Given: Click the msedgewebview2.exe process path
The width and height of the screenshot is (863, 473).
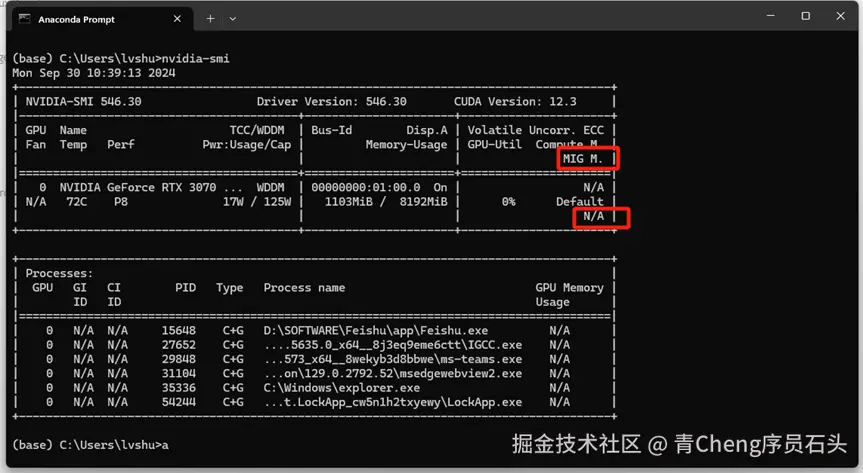Looking at the screenshot, I should (x=393, y=373).
